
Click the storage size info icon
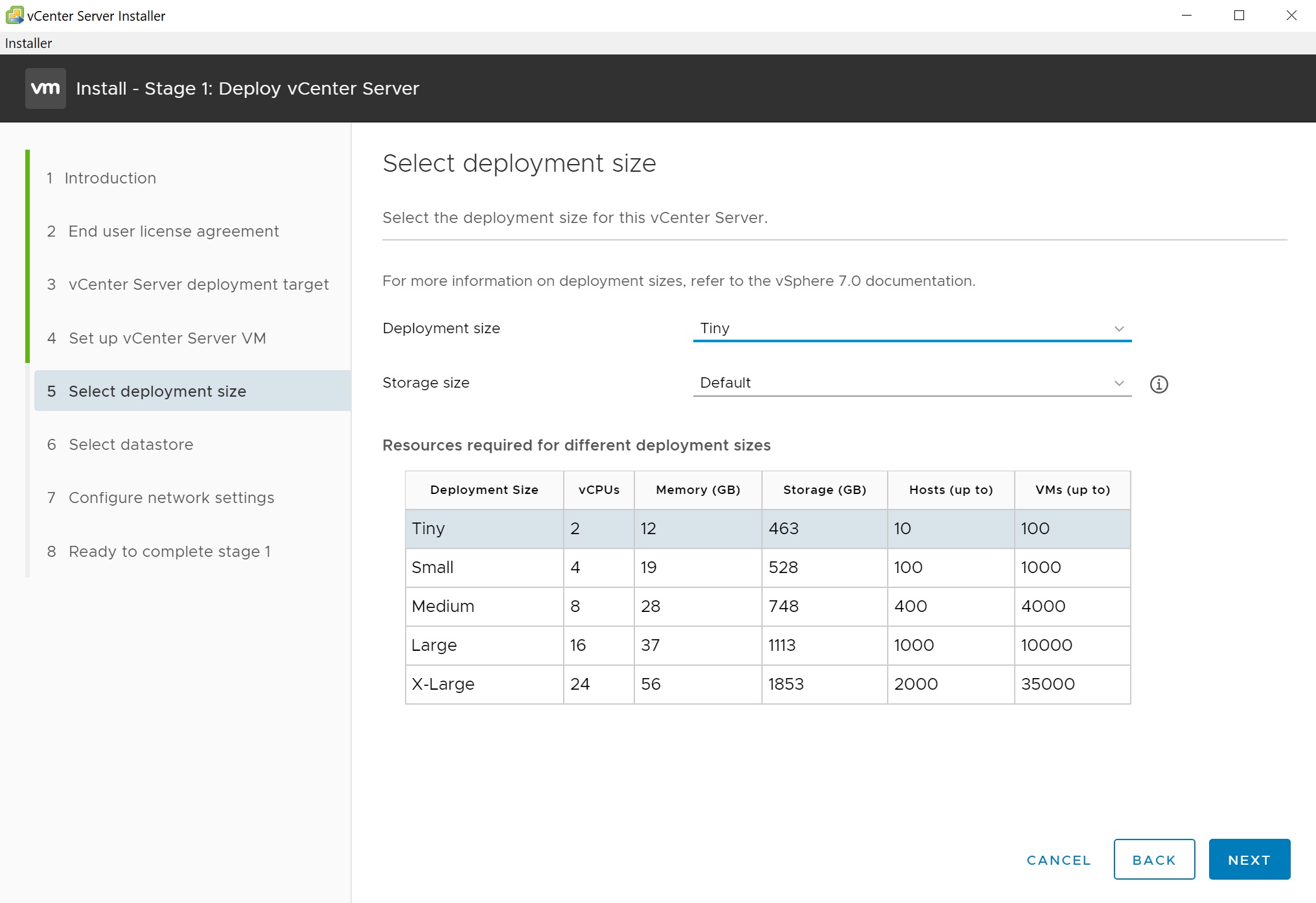pos(1159,384)
